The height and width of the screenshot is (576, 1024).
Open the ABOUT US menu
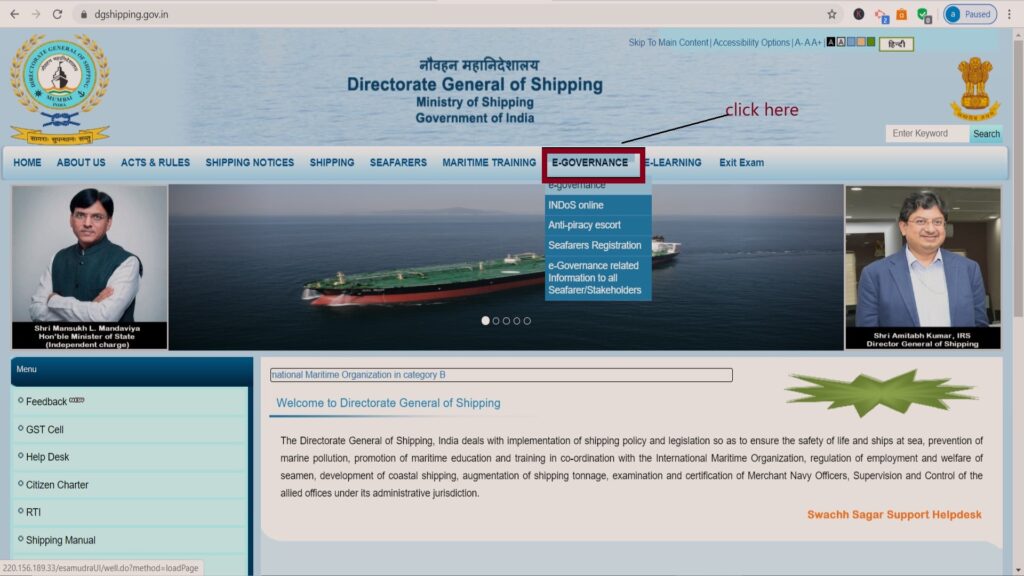(81, 163)
